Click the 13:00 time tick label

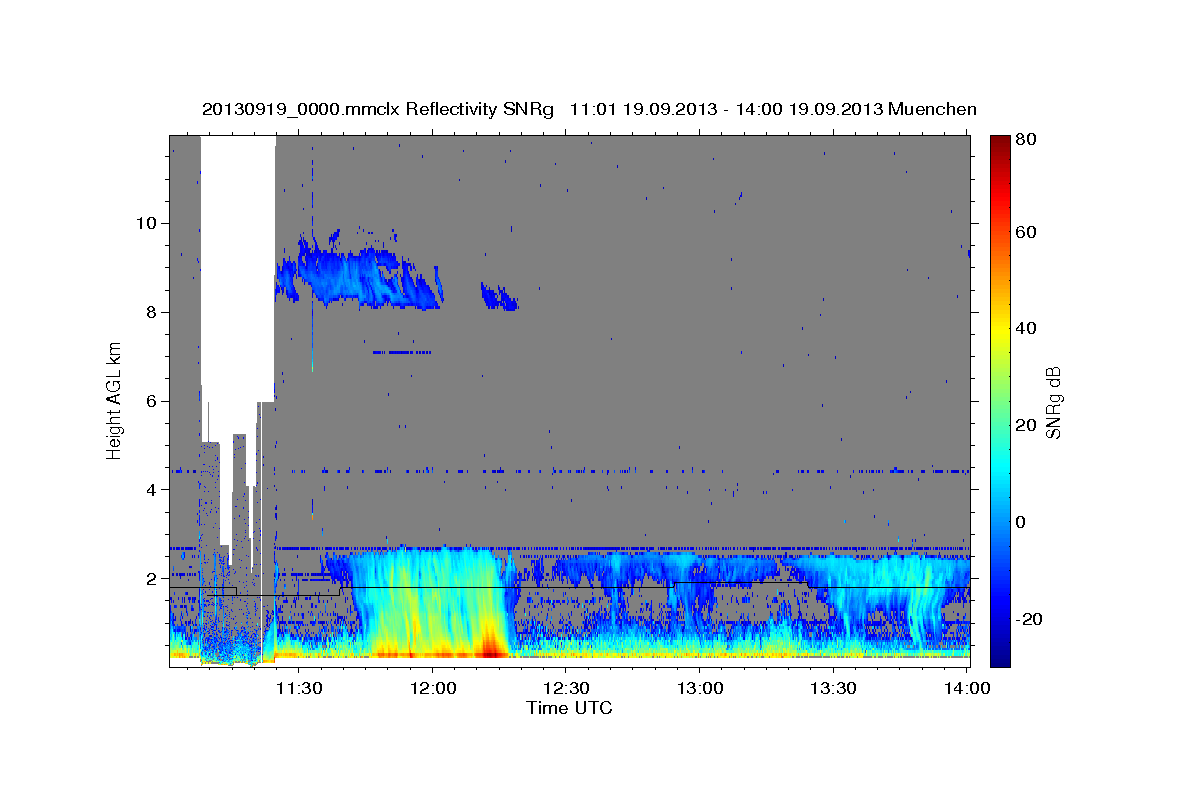coord(700,688)
